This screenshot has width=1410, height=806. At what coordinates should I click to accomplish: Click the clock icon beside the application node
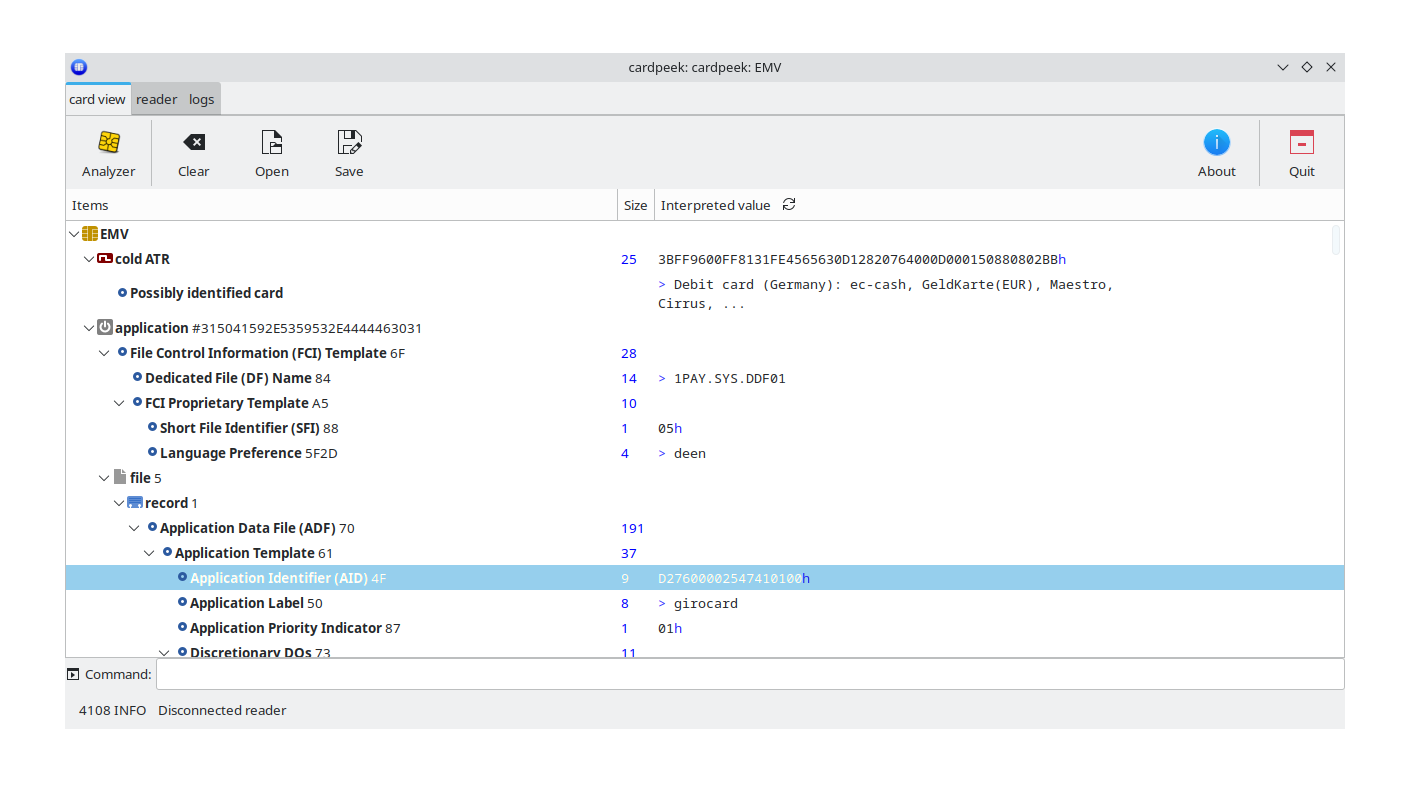pyautogui.click(x=104, y=327)
